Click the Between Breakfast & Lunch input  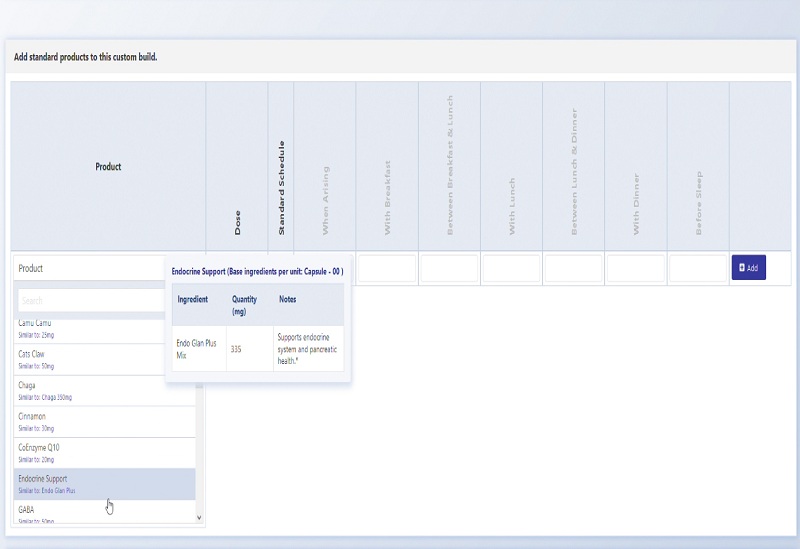click(449, 268)
